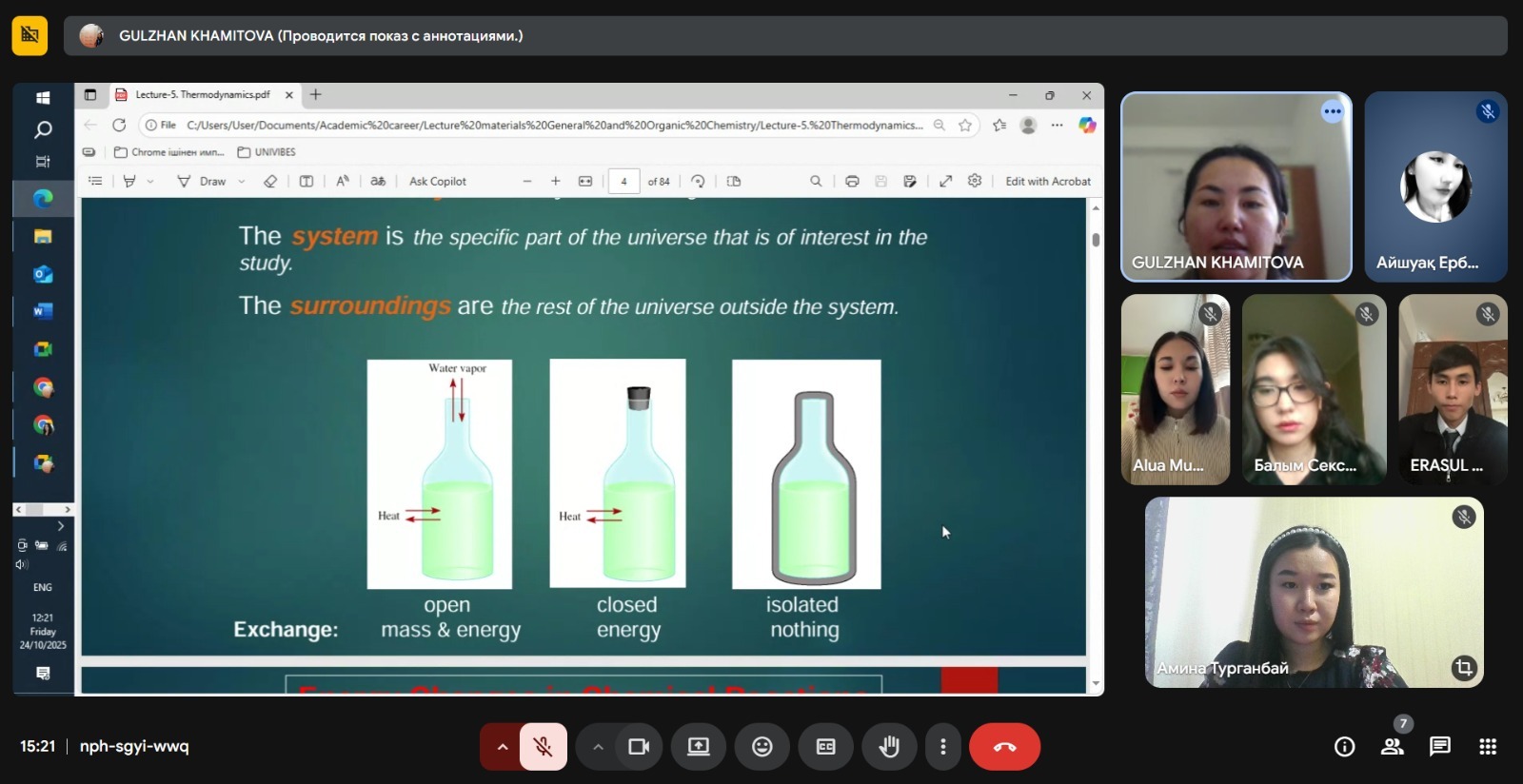The height and width of the screenshot is (784, 1523).
Task: Open the emoji reactions panel
Action: (761, 747)
